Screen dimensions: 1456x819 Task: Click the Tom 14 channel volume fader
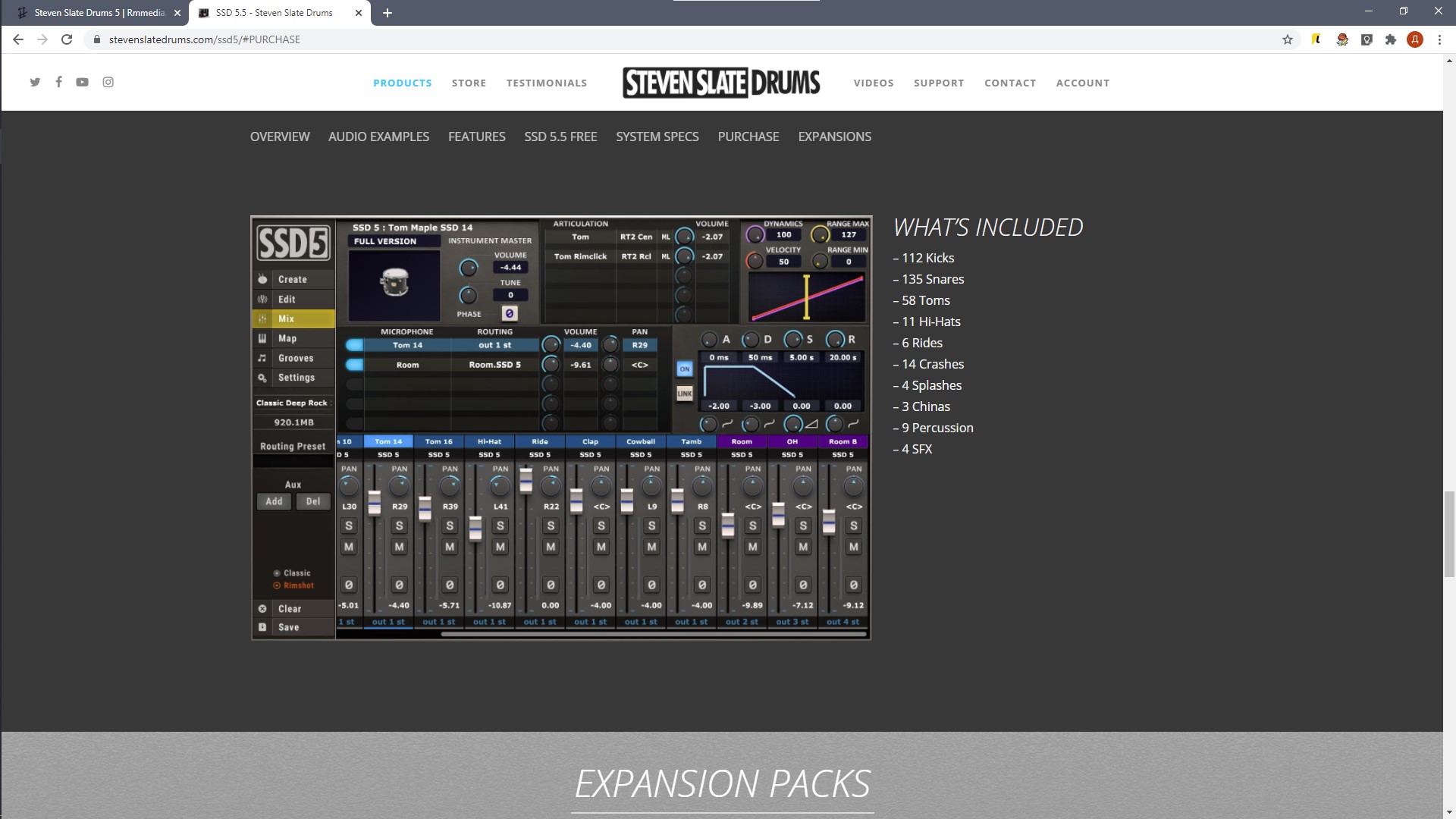tap(375, 503)
